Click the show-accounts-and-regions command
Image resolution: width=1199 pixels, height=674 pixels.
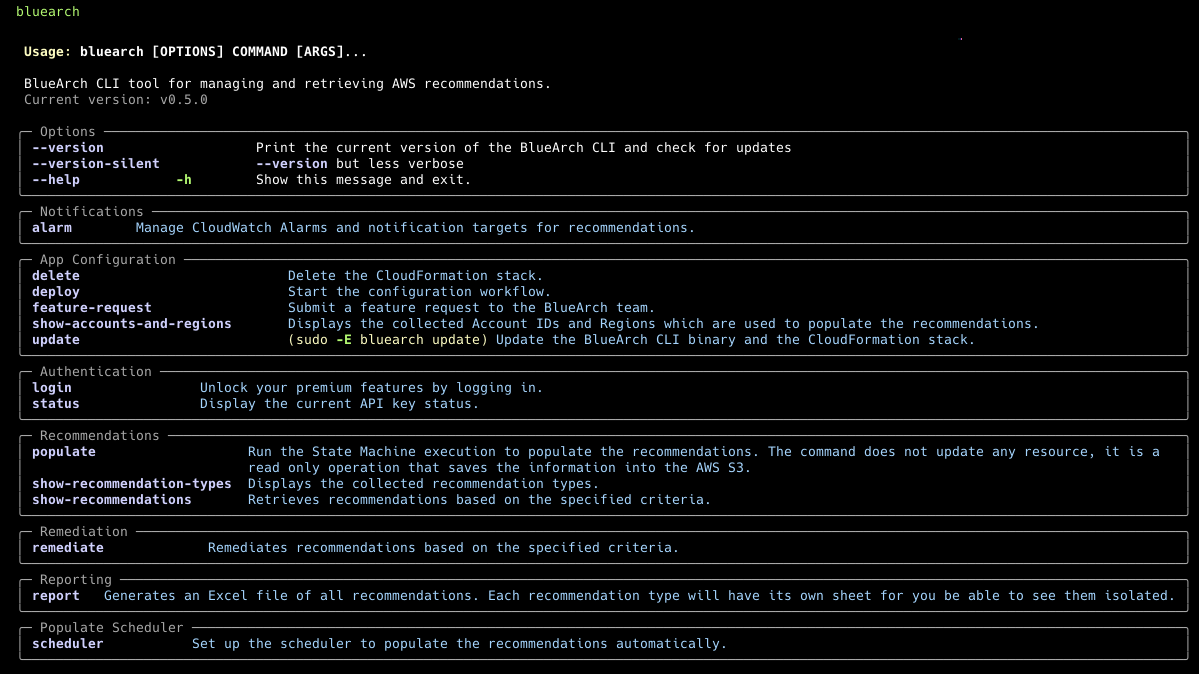pos(131,323)
